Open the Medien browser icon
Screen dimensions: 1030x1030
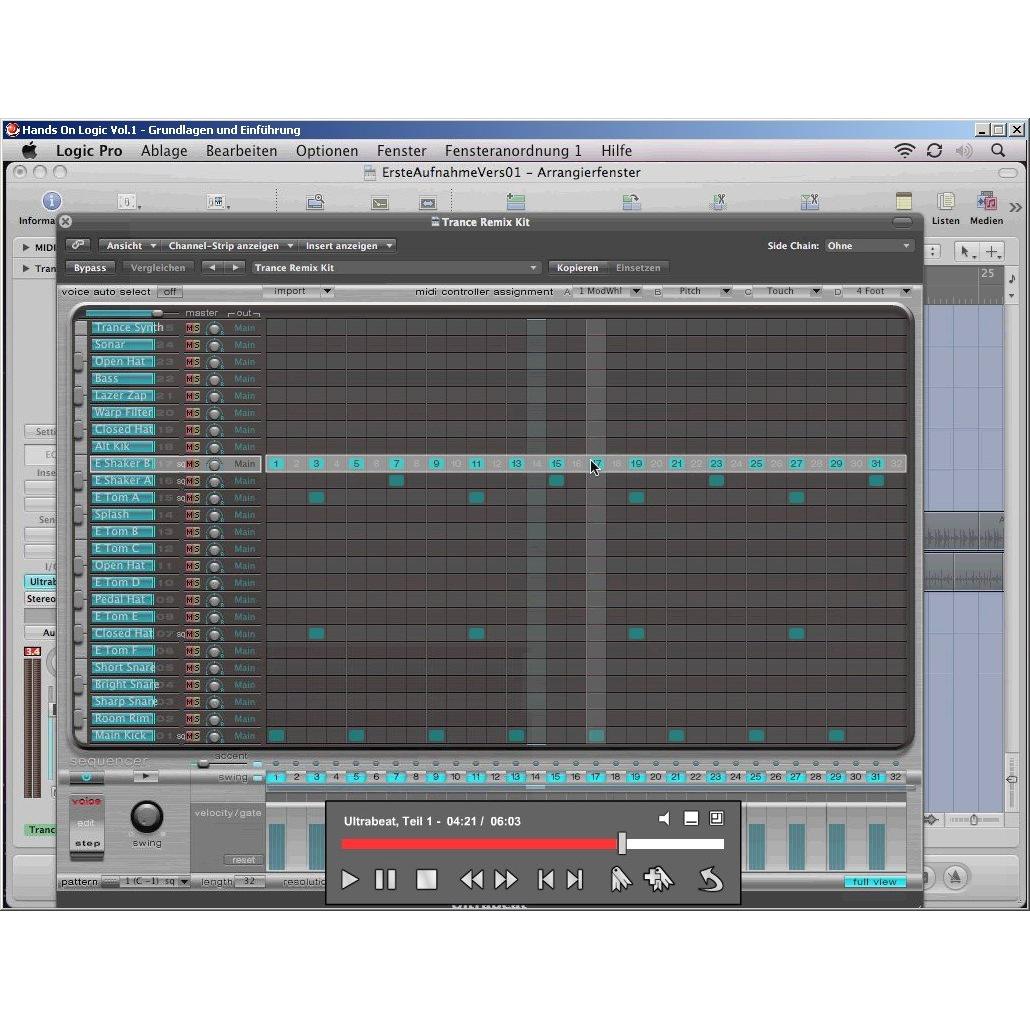tap(986, 201)
